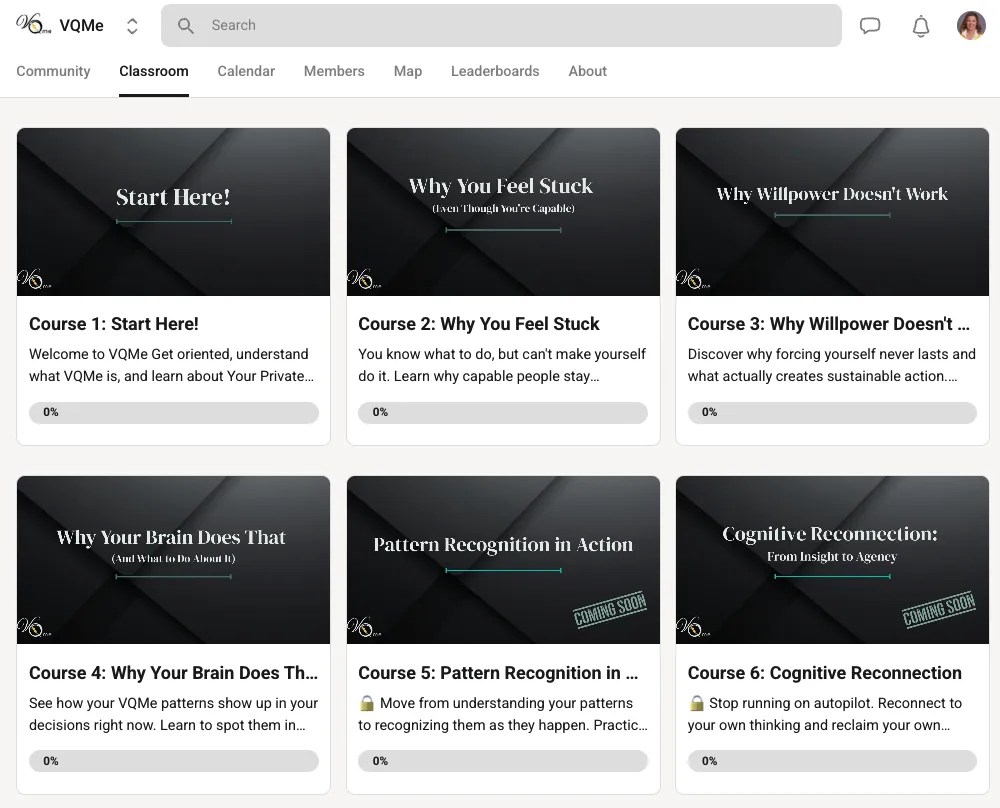
Task: Open the Leaderboards tab
Action: pyautogui.click(x=495, y=71)
